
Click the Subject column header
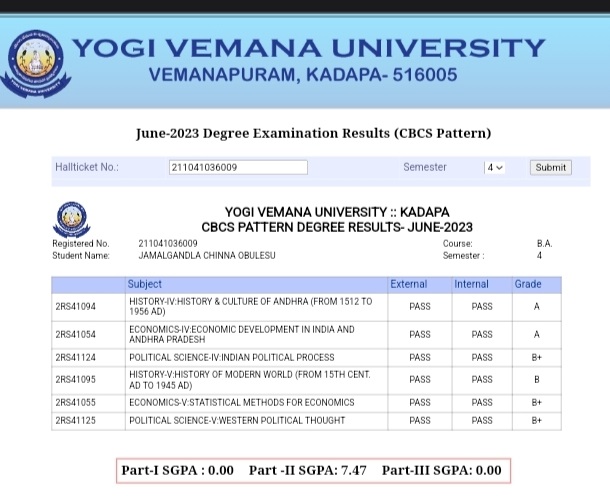[144, 284]
